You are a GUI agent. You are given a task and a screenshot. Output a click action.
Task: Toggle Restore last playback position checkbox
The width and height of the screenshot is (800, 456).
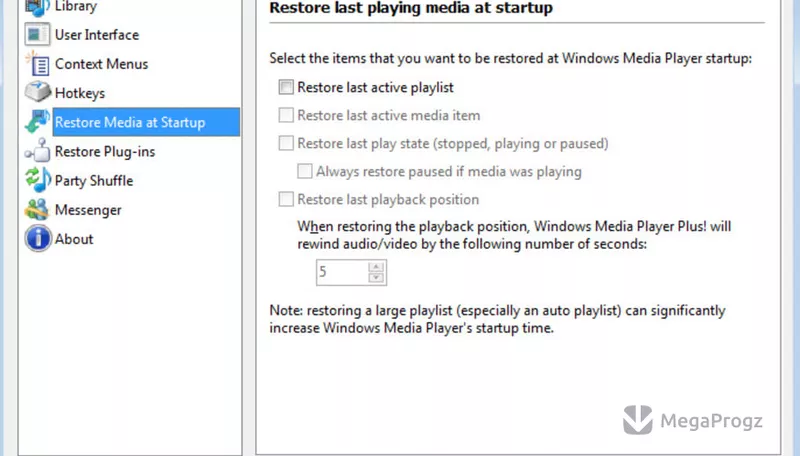[286, 199]
